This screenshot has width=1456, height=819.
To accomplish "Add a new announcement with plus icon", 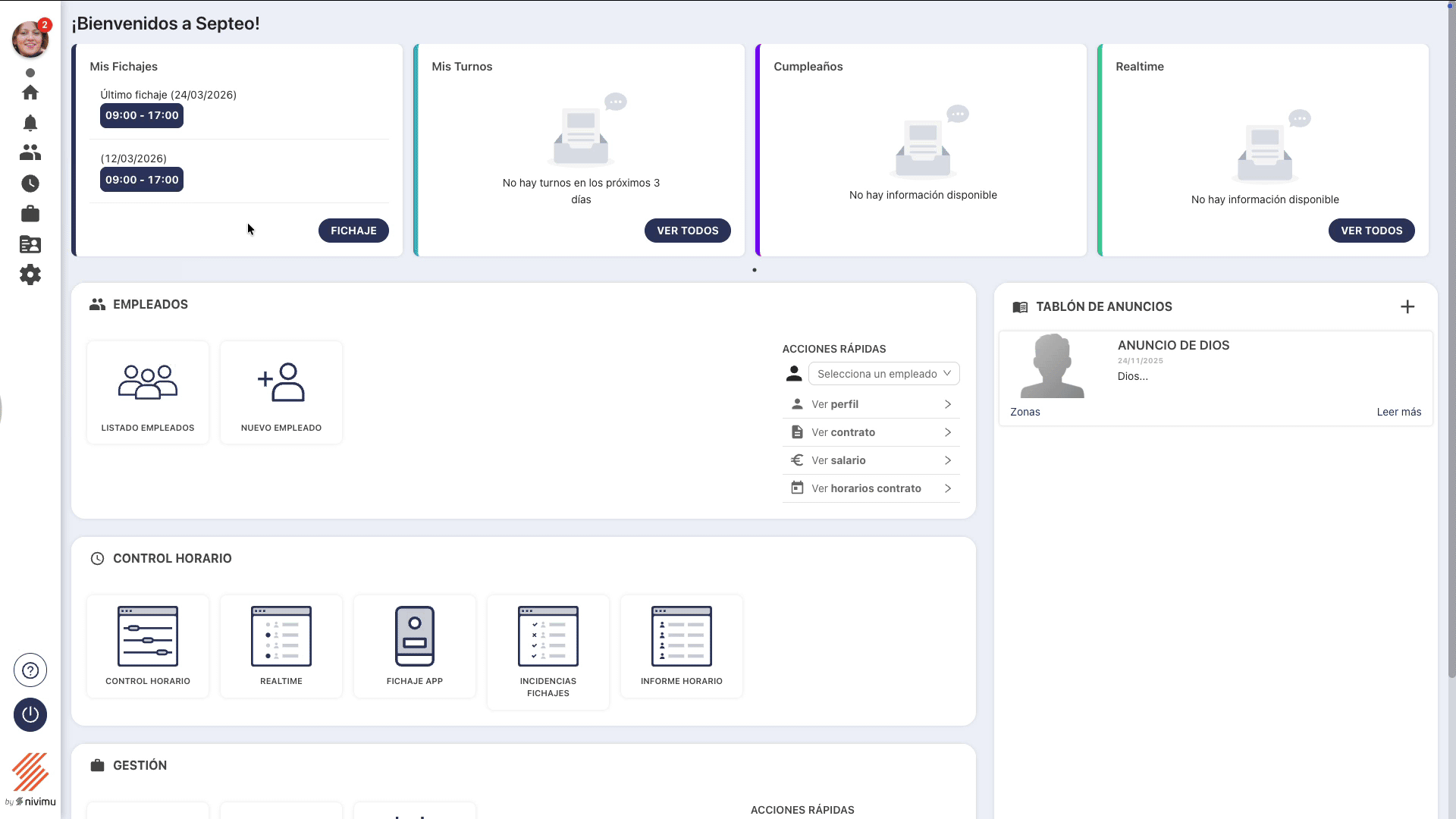I will [1407, 306].
